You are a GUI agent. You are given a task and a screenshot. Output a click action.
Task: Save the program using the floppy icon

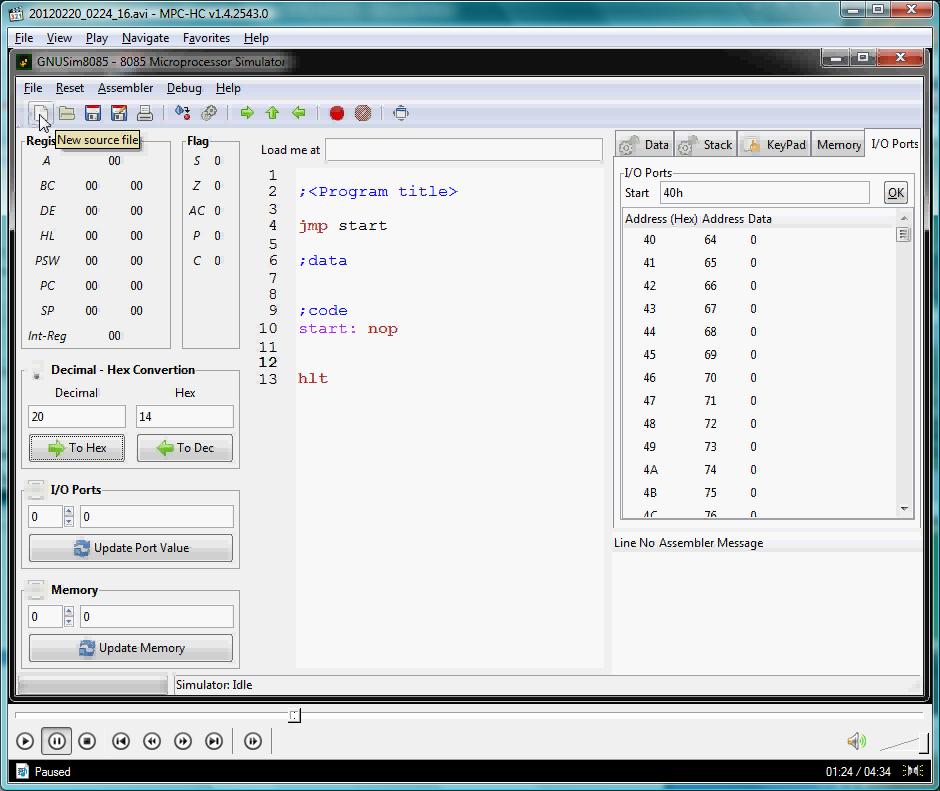point(93,113)
